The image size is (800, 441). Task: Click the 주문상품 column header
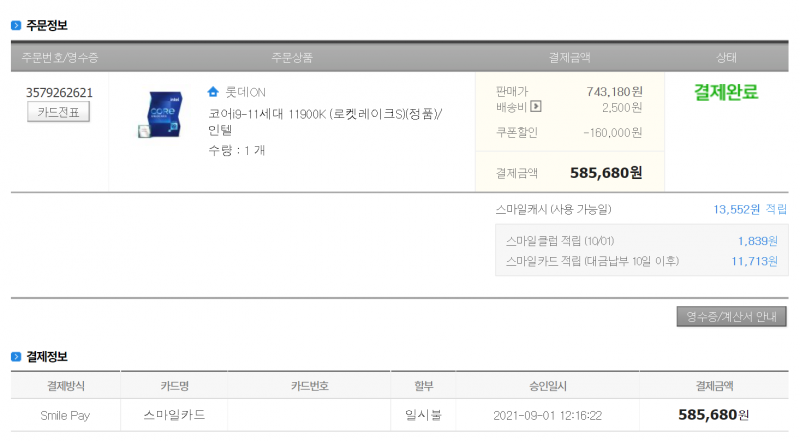[292, 57]
